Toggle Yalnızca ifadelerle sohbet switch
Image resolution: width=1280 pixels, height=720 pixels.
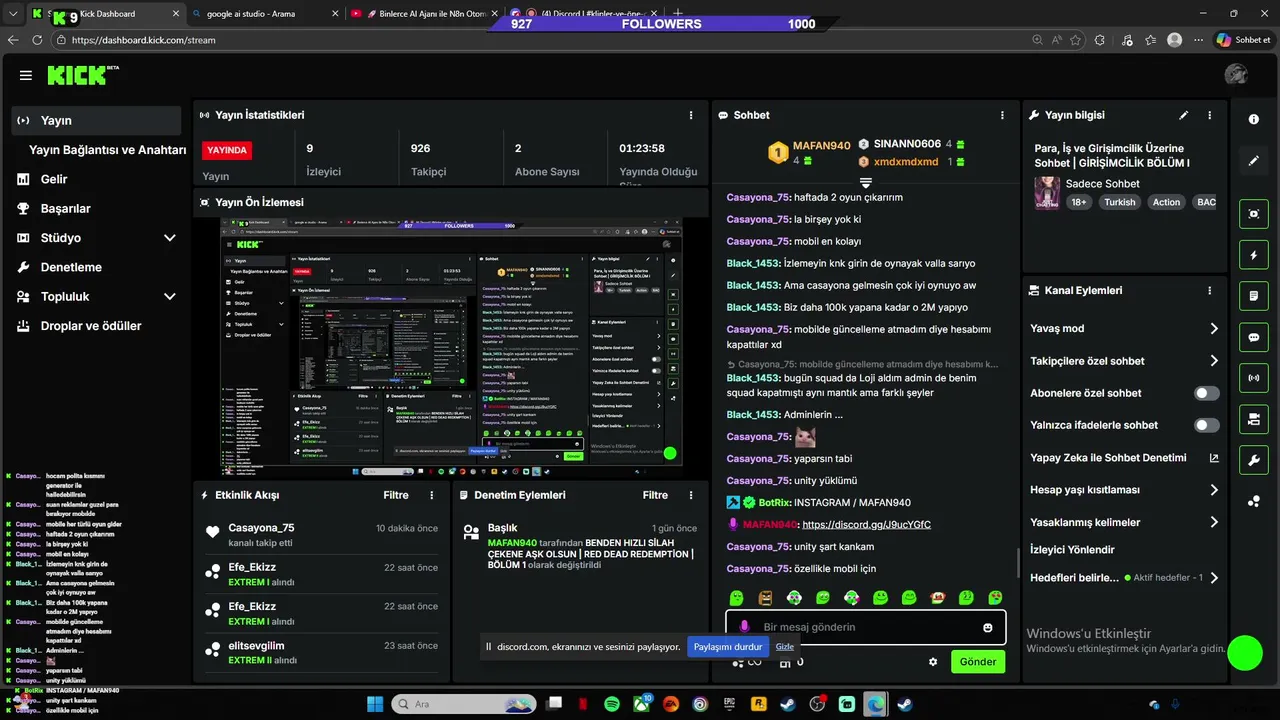1207,425
